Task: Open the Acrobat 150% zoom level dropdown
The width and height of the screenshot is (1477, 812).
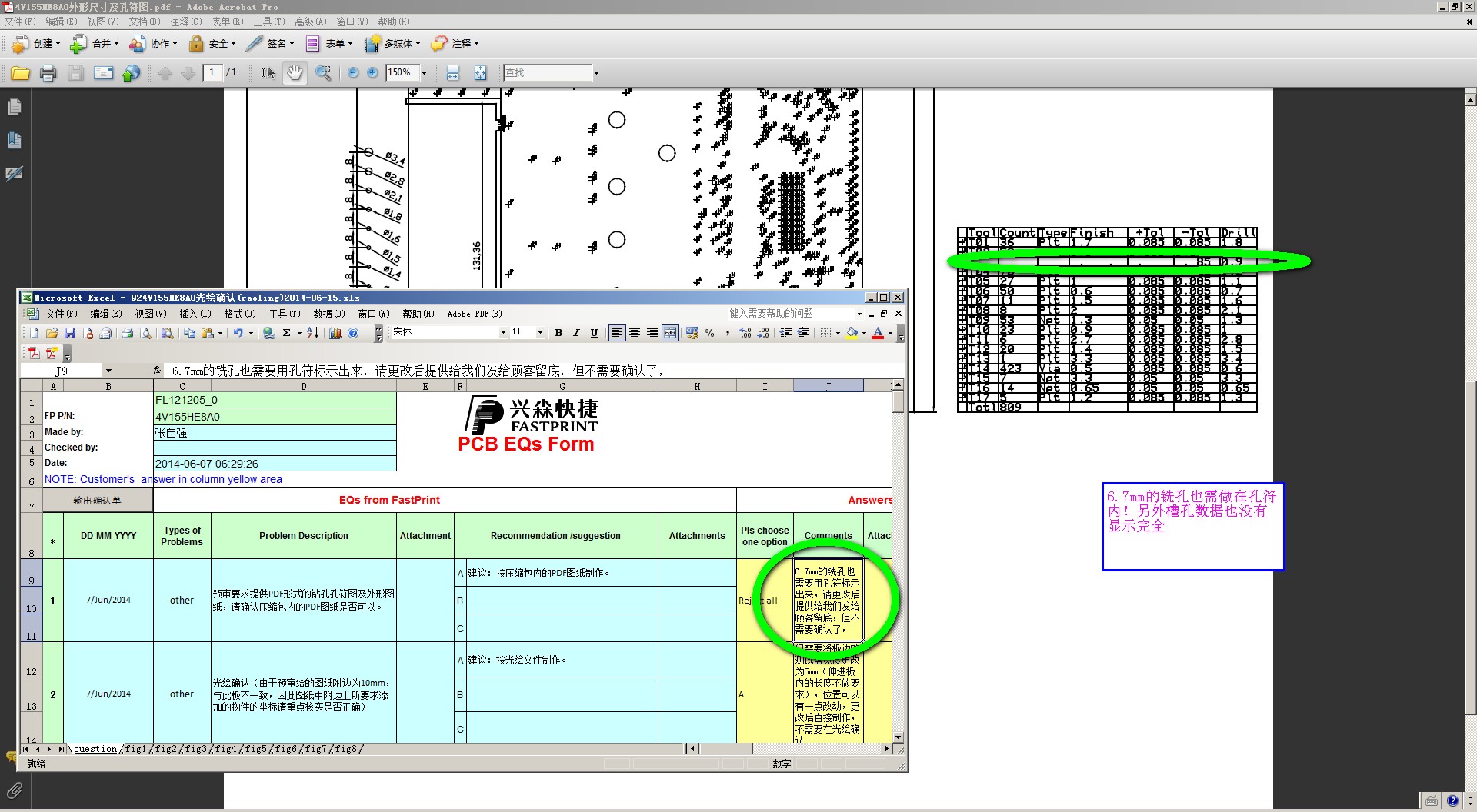Action: point(424,73)
